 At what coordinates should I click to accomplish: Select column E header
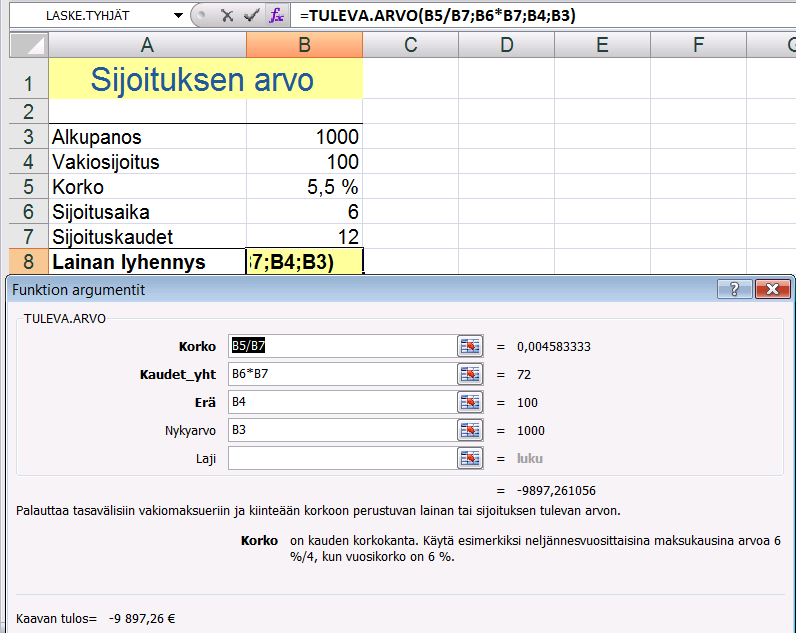click(x=603, y=45)
